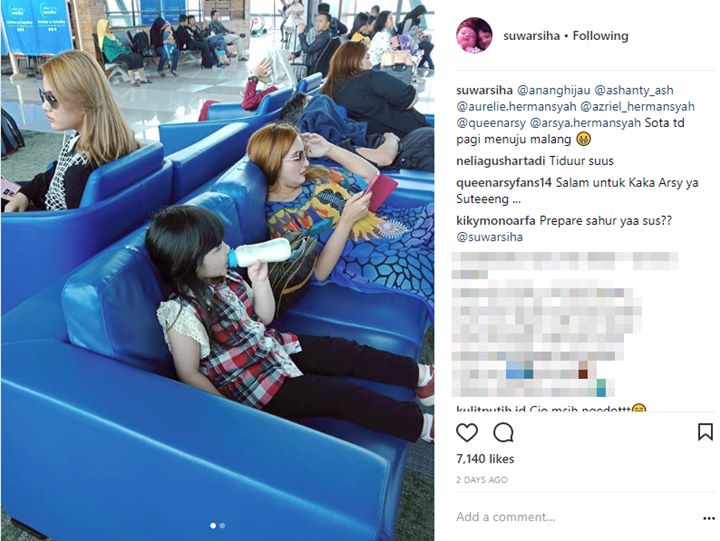
Task: Go to suwarsiha profile username in header
Action: 531,36
